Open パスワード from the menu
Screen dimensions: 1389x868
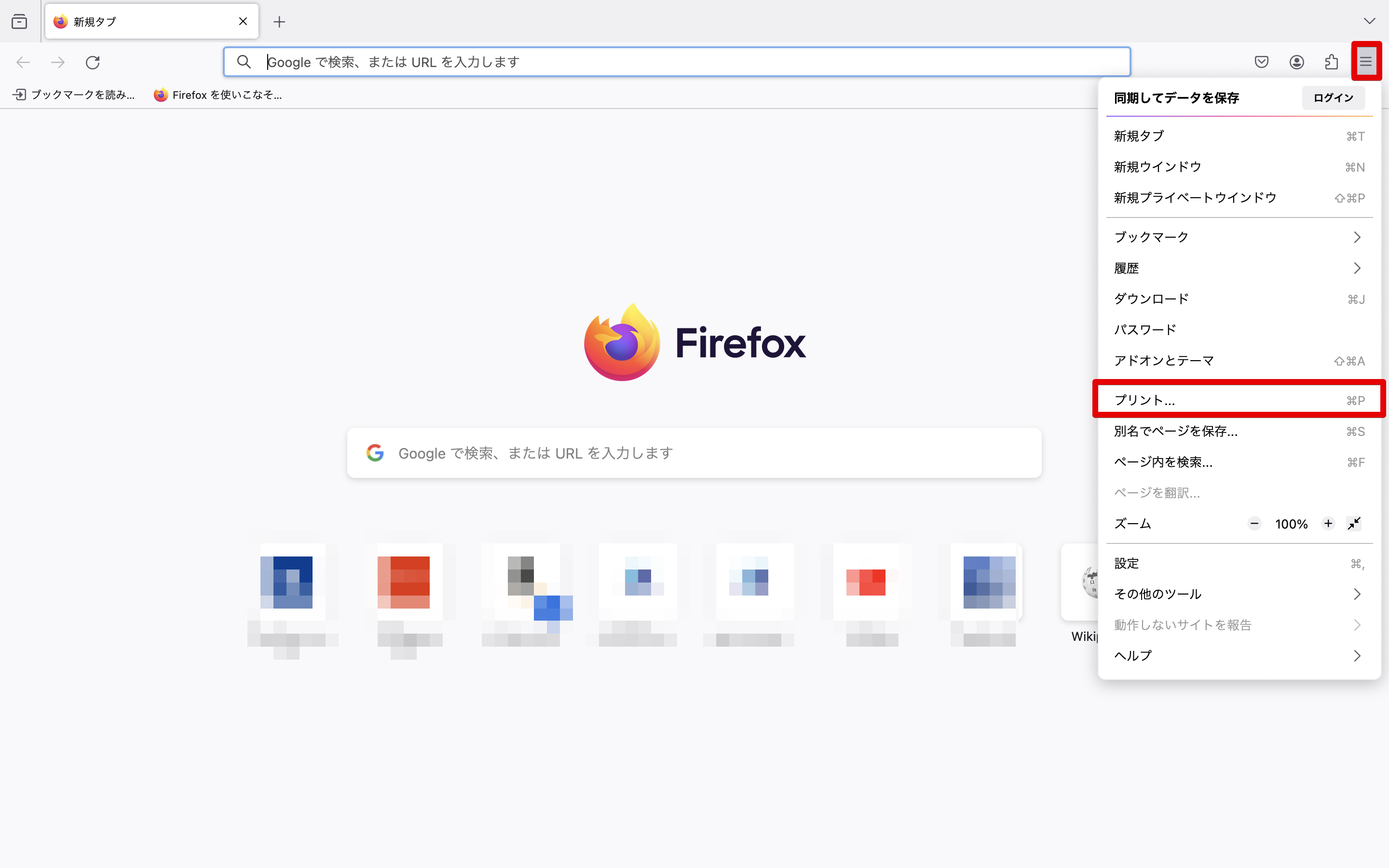(x=1239, y=330)
